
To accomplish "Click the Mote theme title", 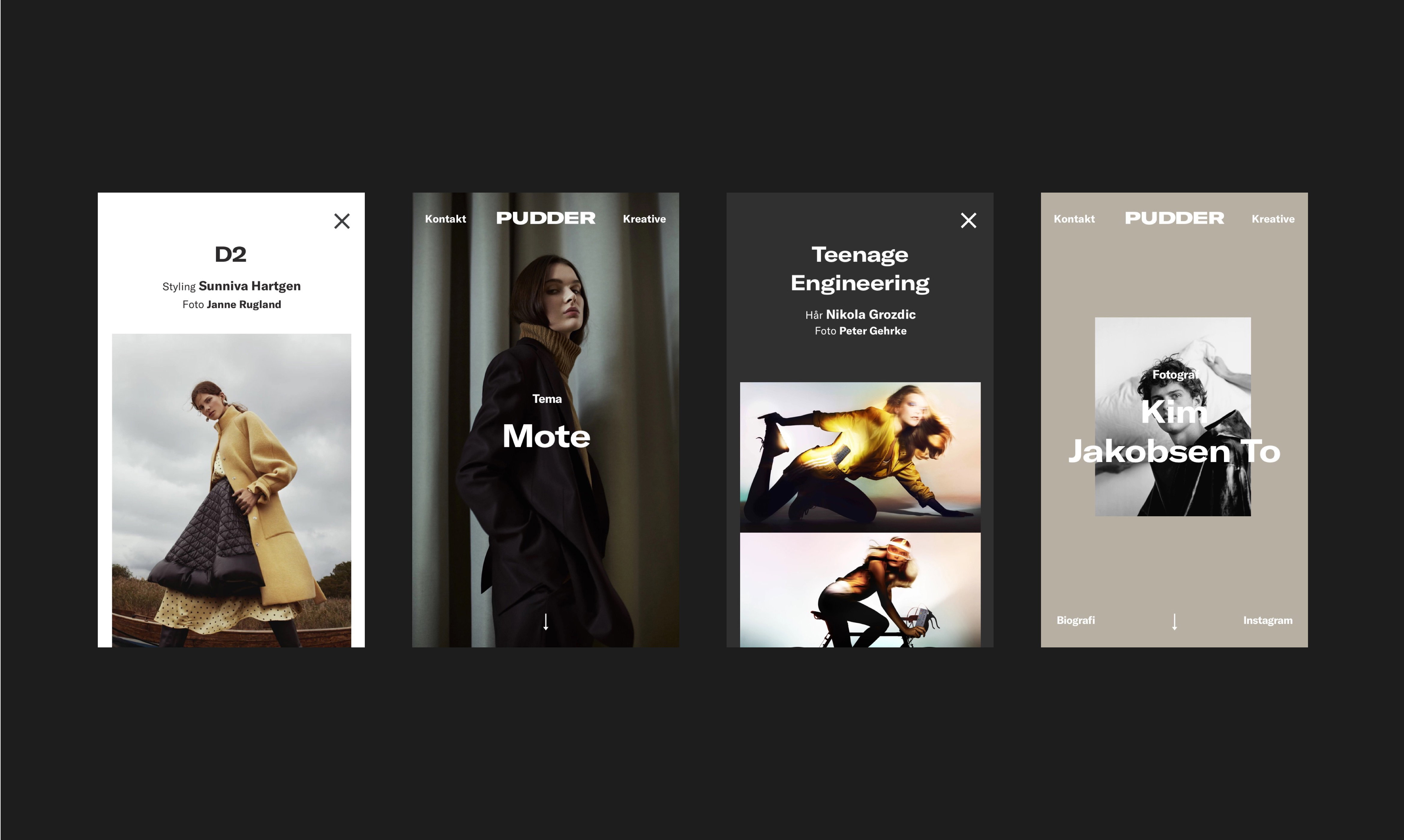I will coord(546,436).
